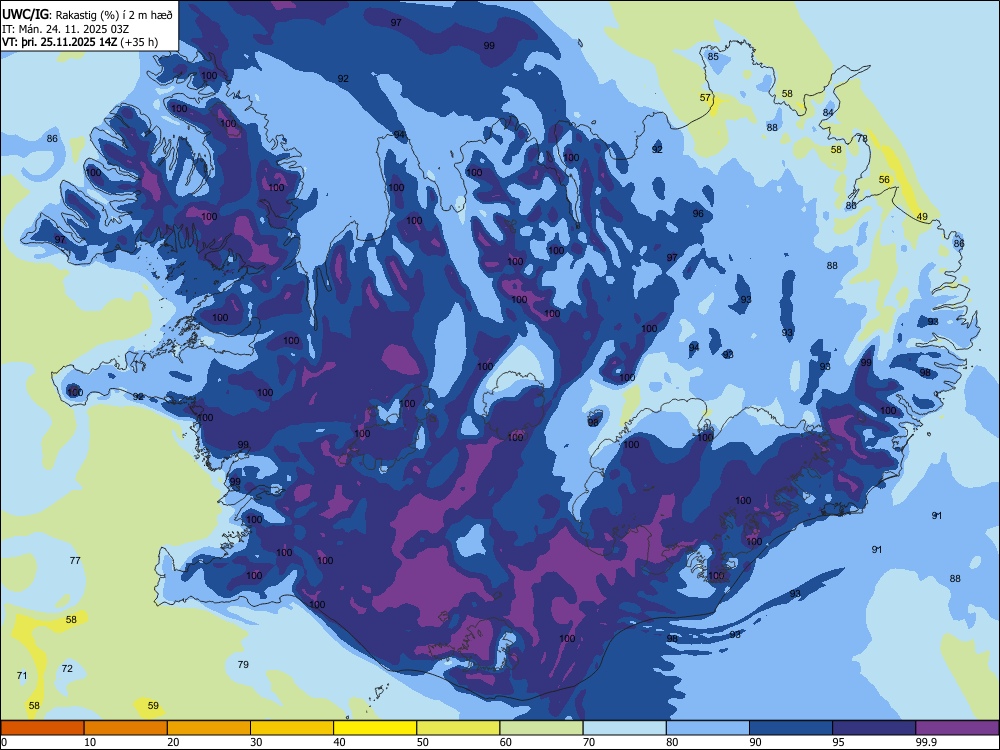Click the medium blue 90–95 legend swatch
The width and height of the screenshot is (1000, 750).
tap(791, 728)
